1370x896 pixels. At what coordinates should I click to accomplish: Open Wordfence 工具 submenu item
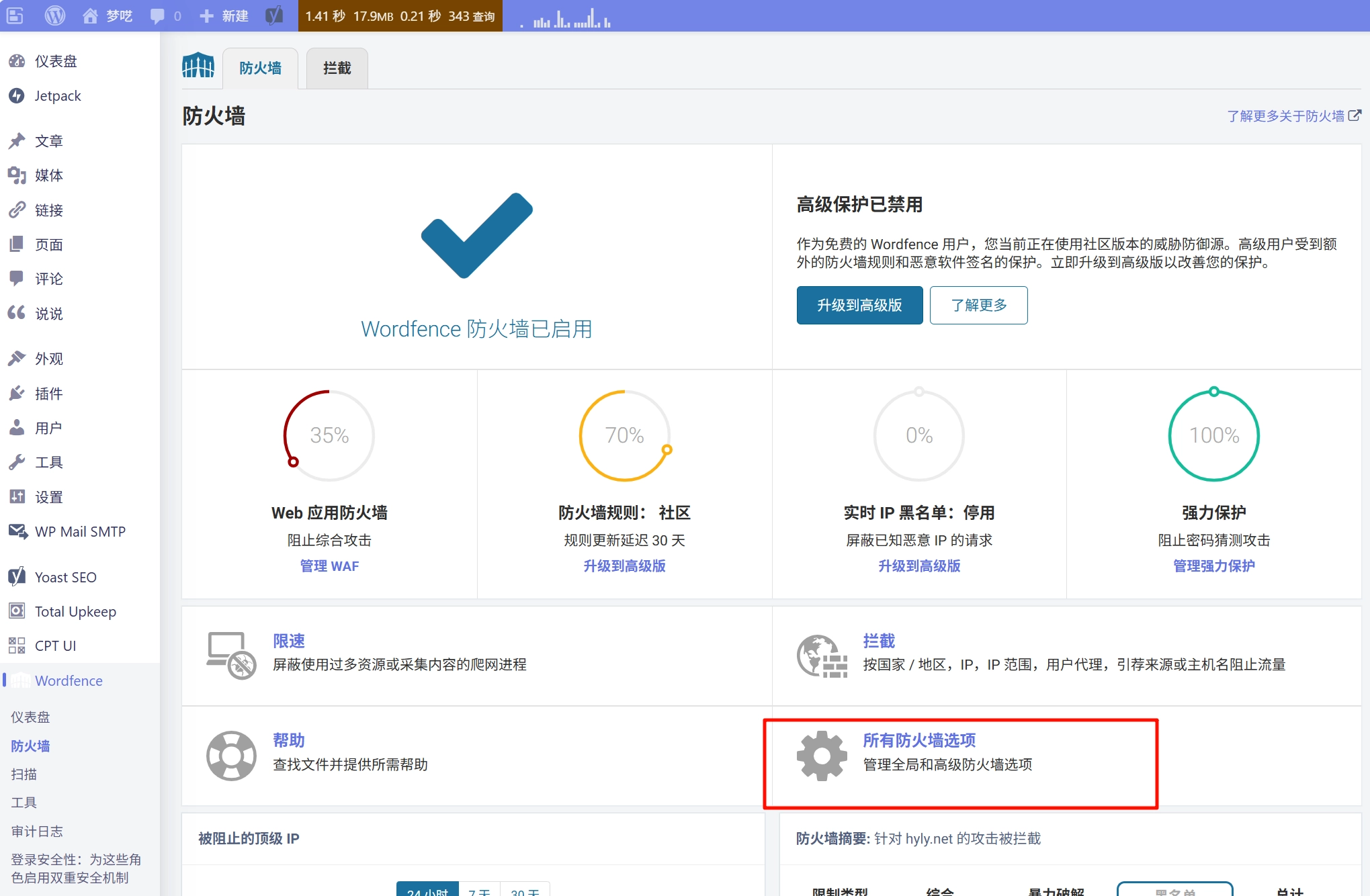pyautogui.click(x=24, y=802)
